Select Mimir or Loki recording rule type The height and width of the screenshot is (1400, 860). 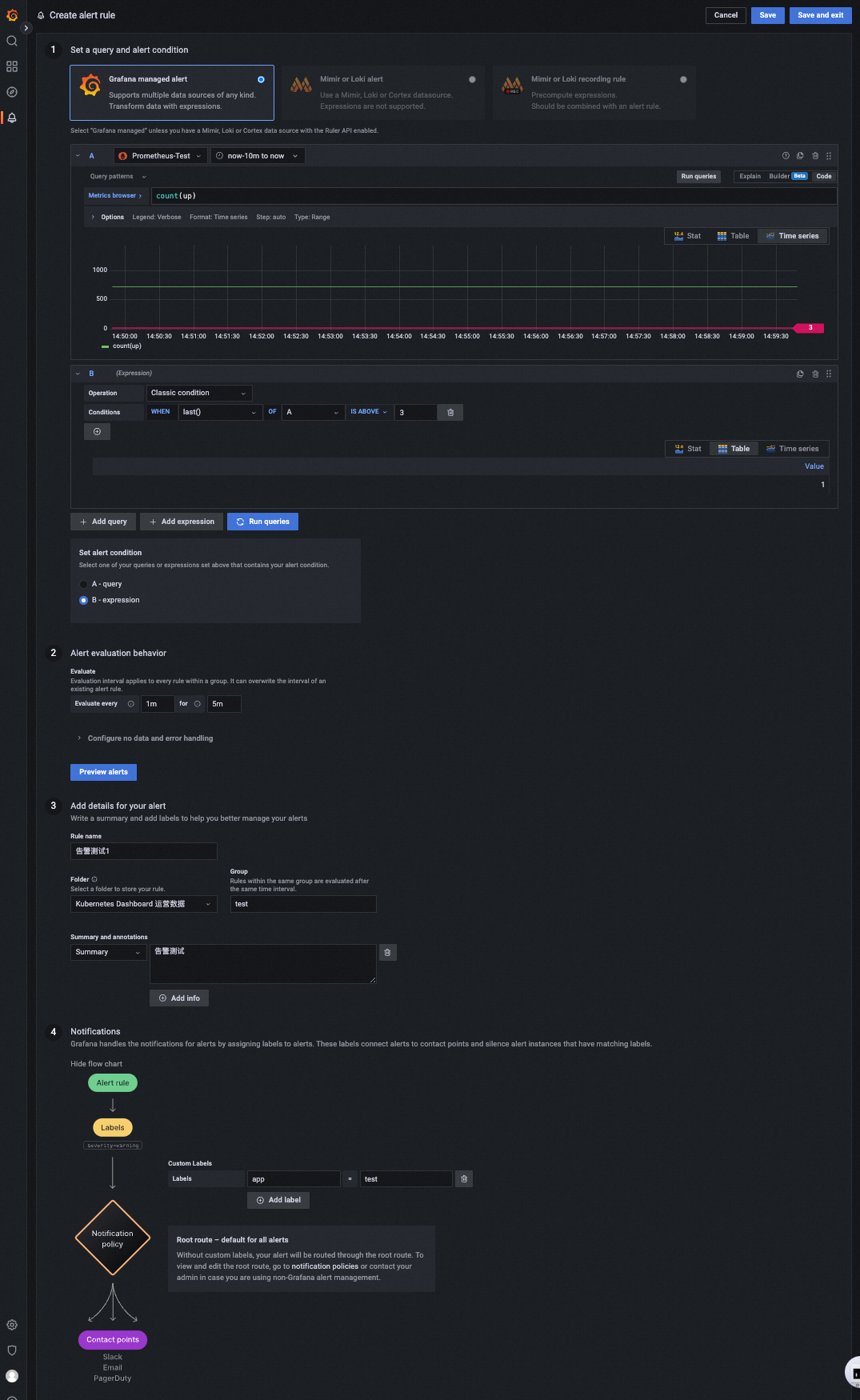[594, 93]
